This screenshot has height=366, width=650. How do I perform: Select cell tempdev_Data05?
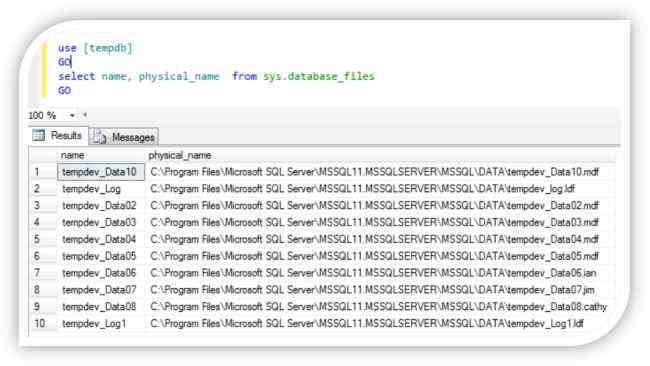click(x=101, y=256)
